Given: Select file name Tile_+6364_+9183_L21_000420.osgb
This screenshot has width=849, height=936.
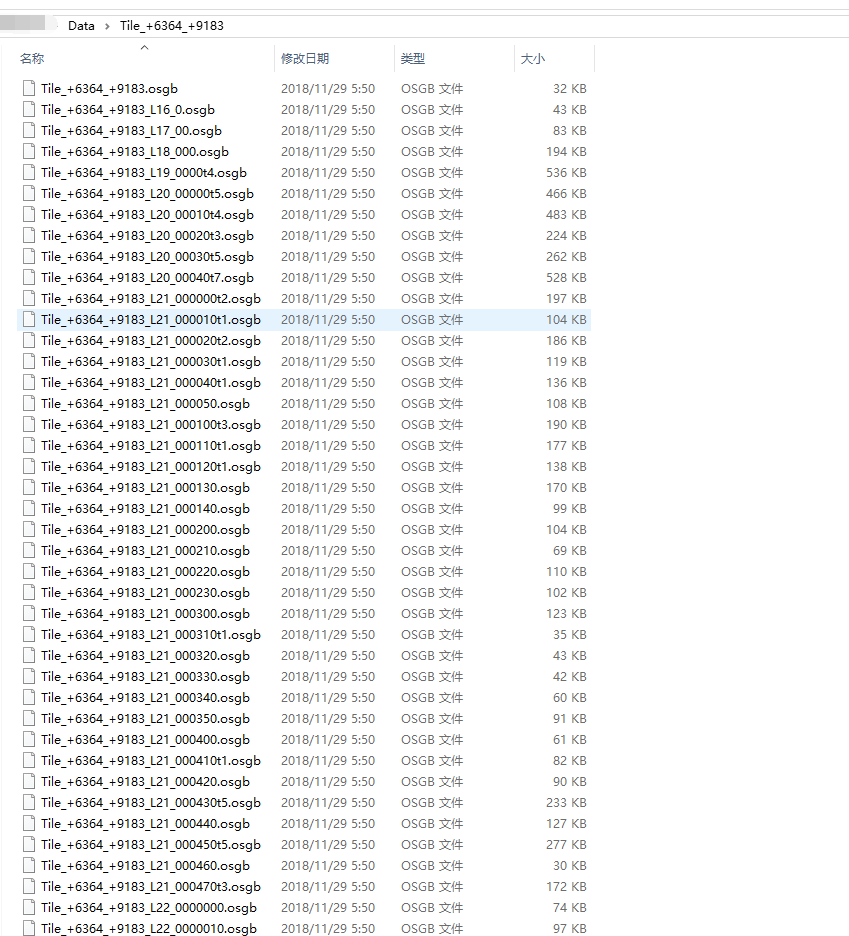Looking at the screenshot, I should [145, 781].
